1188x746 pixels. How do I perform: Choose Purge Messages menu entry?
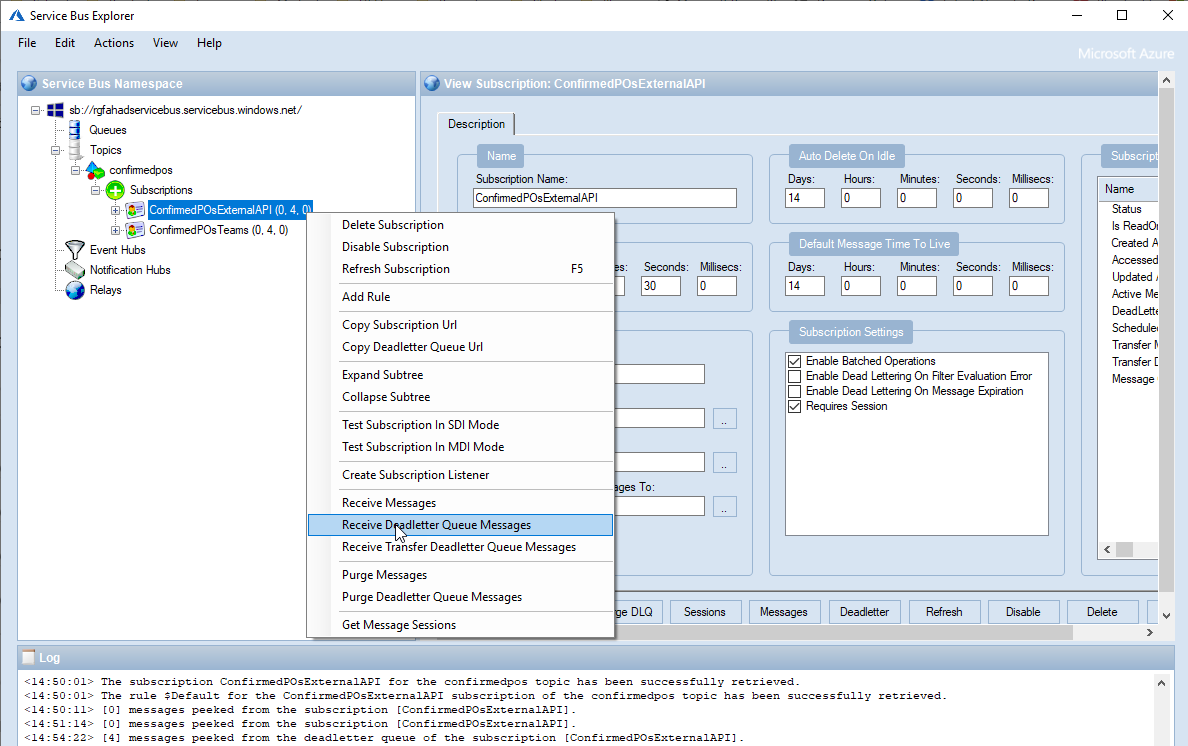coord(461,575)
